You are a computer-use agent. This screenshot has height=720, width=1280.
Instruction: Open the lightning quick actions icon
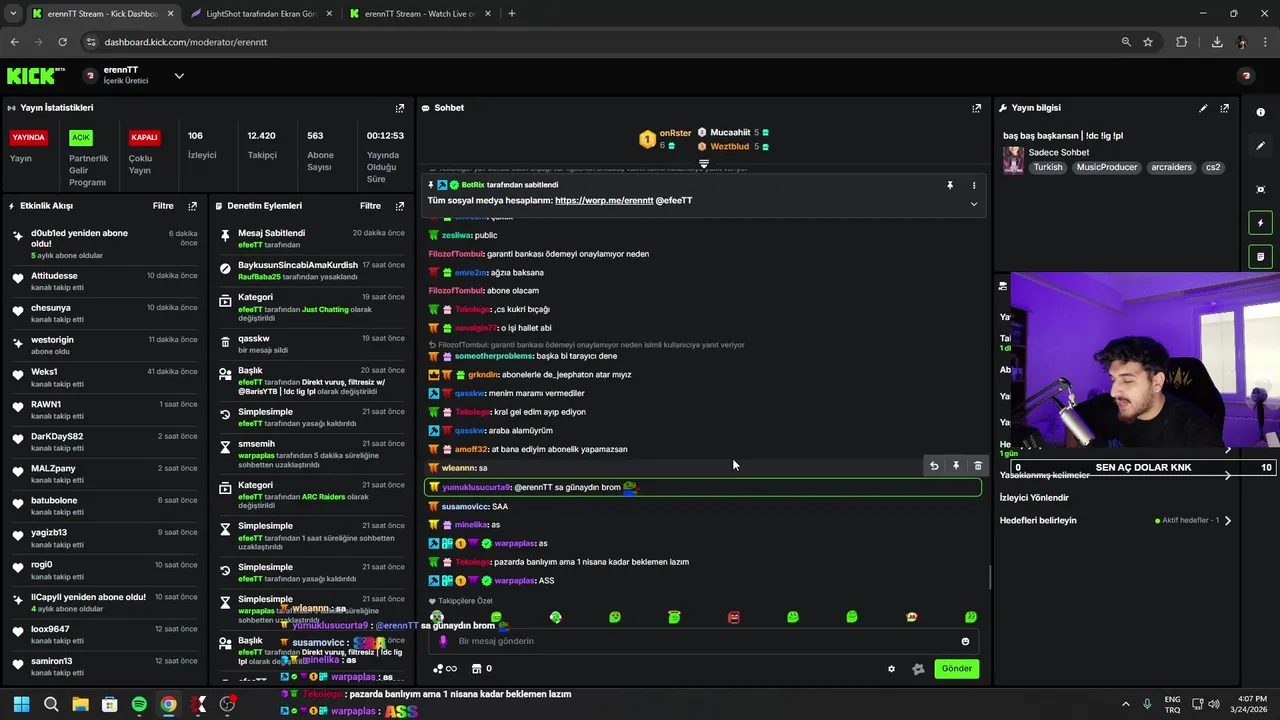pos(1260,223)
